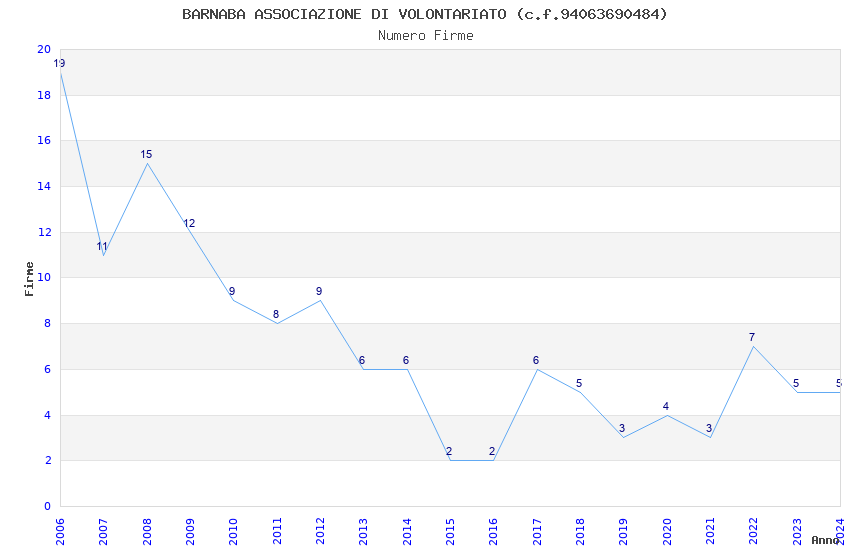850x550 pixels.
Task: Click the data value 8 for 2011
Action: [x=275, y=314]
